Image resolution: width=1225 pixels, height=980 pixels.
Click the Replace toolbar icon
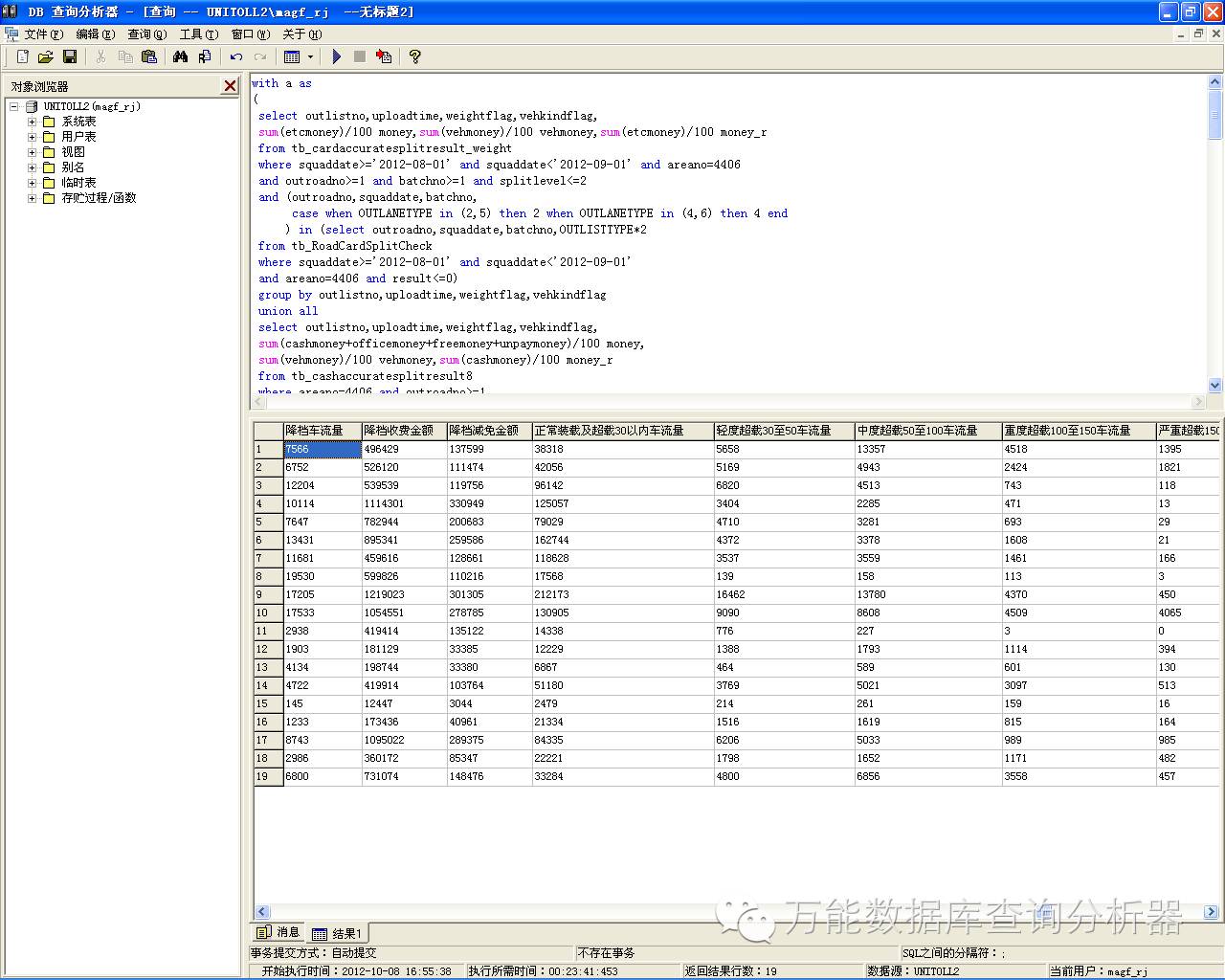pos(204,56)
